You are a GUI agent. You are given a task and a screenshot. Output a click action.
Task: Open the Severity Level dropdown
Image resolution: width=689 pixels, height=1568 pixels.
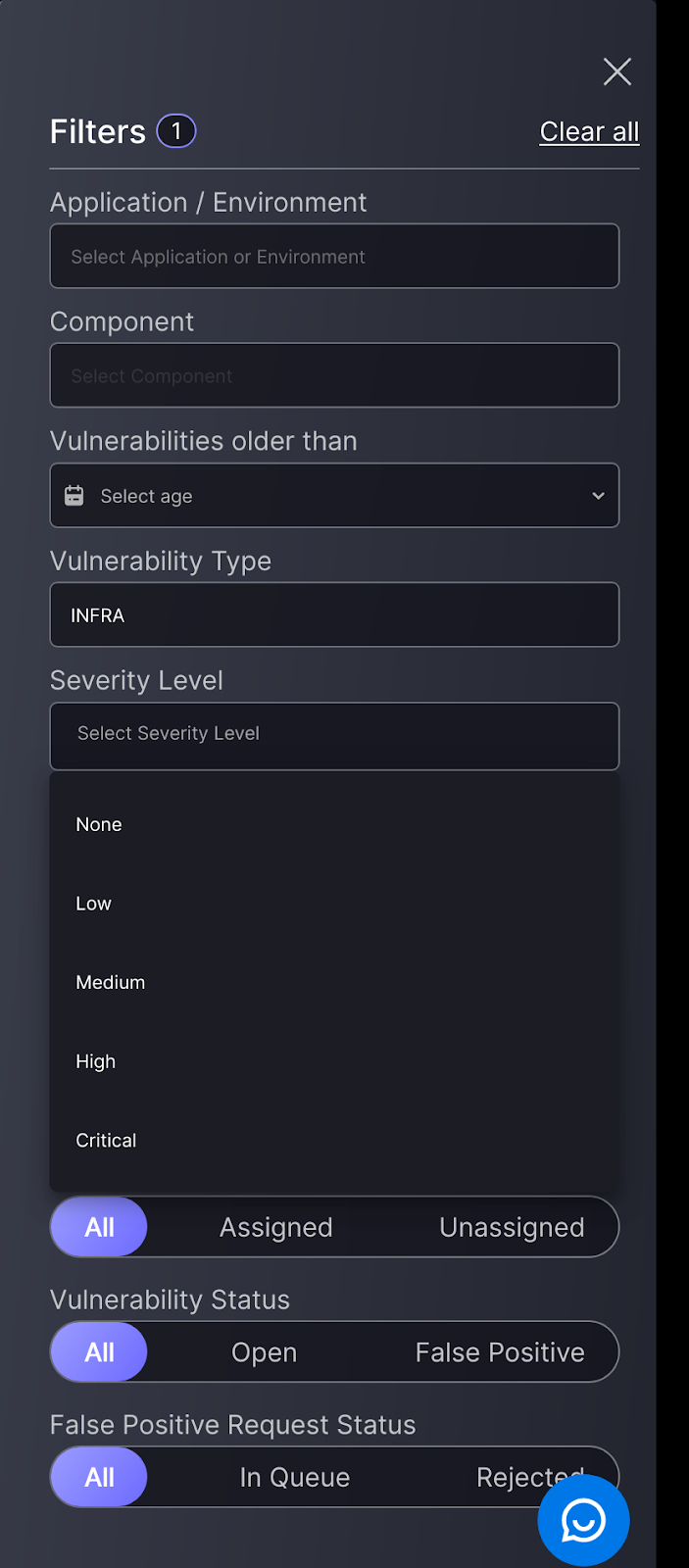click(334, 736)
